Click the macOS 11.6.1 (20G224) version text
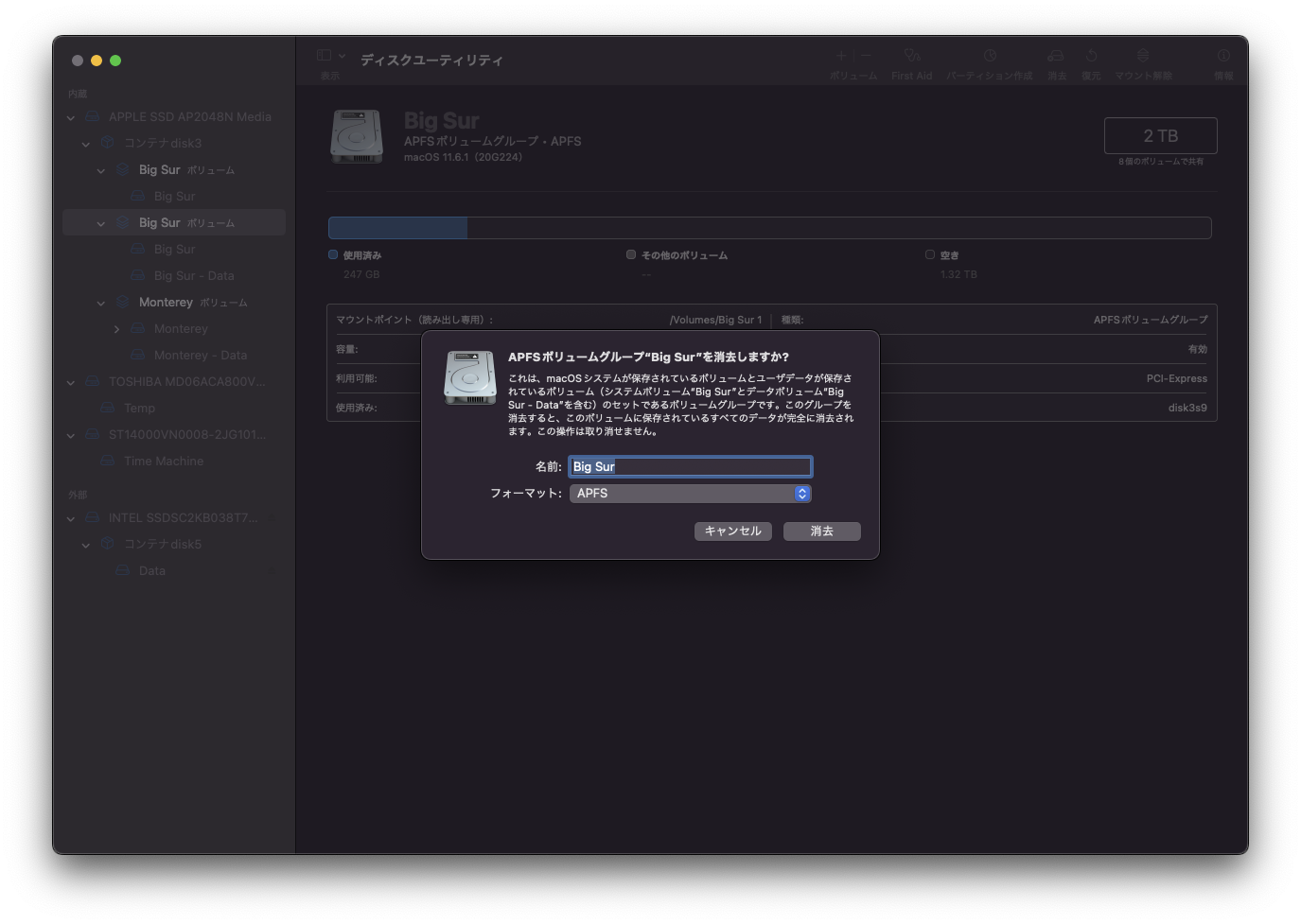This screenshot has height=924, width=1301. click(x=463, y=157)
